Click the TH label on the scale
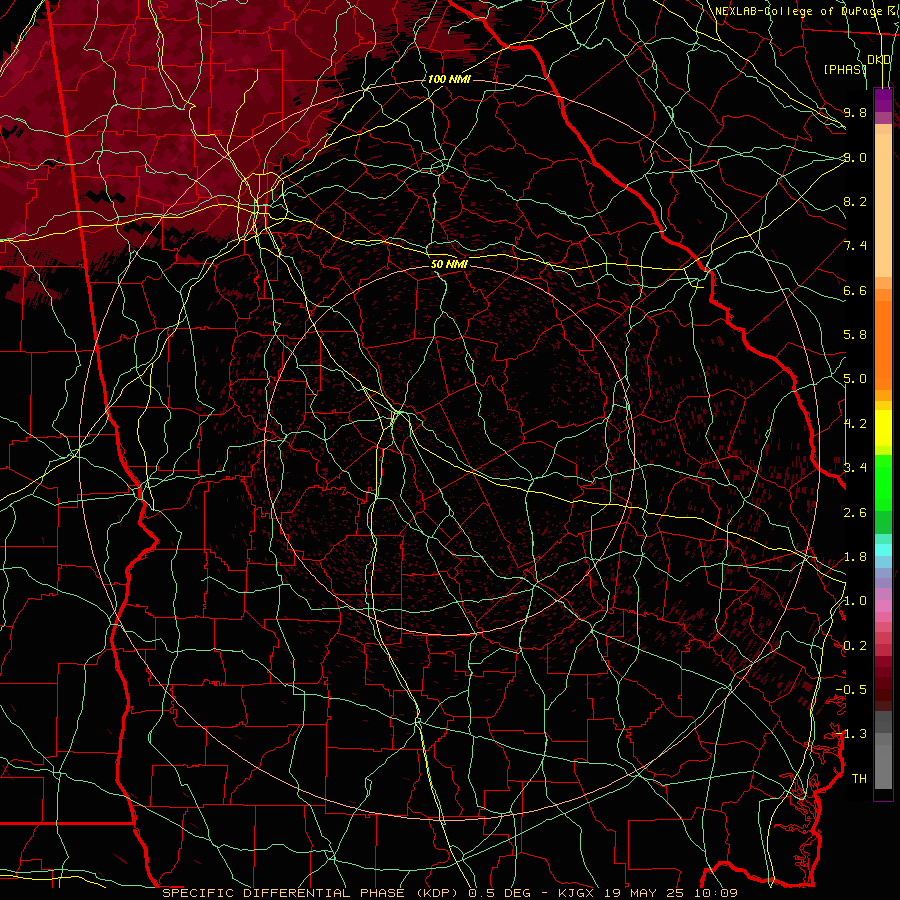The width and height of the screenshot is (900, 900). tap(859, 779)
